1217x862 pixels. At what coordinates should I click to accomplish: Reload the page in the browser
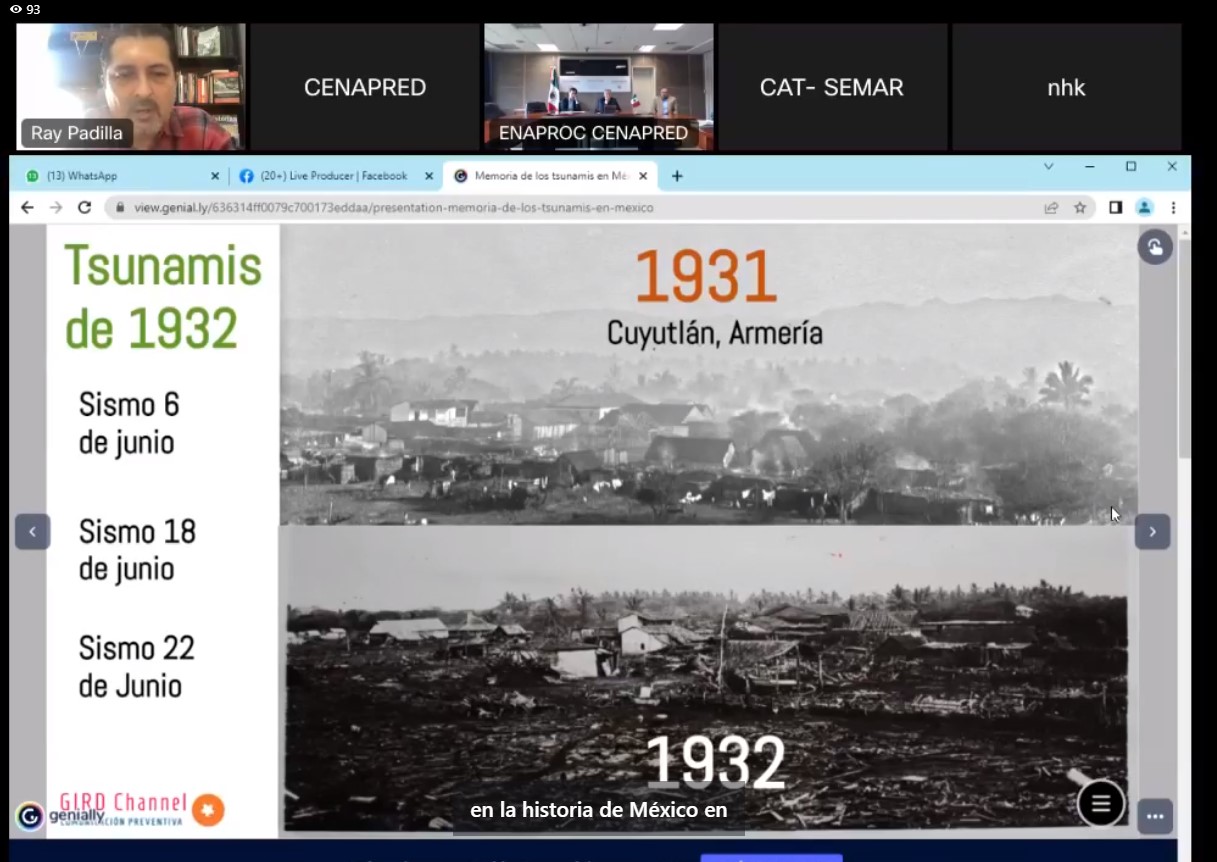tap(84, 208)
